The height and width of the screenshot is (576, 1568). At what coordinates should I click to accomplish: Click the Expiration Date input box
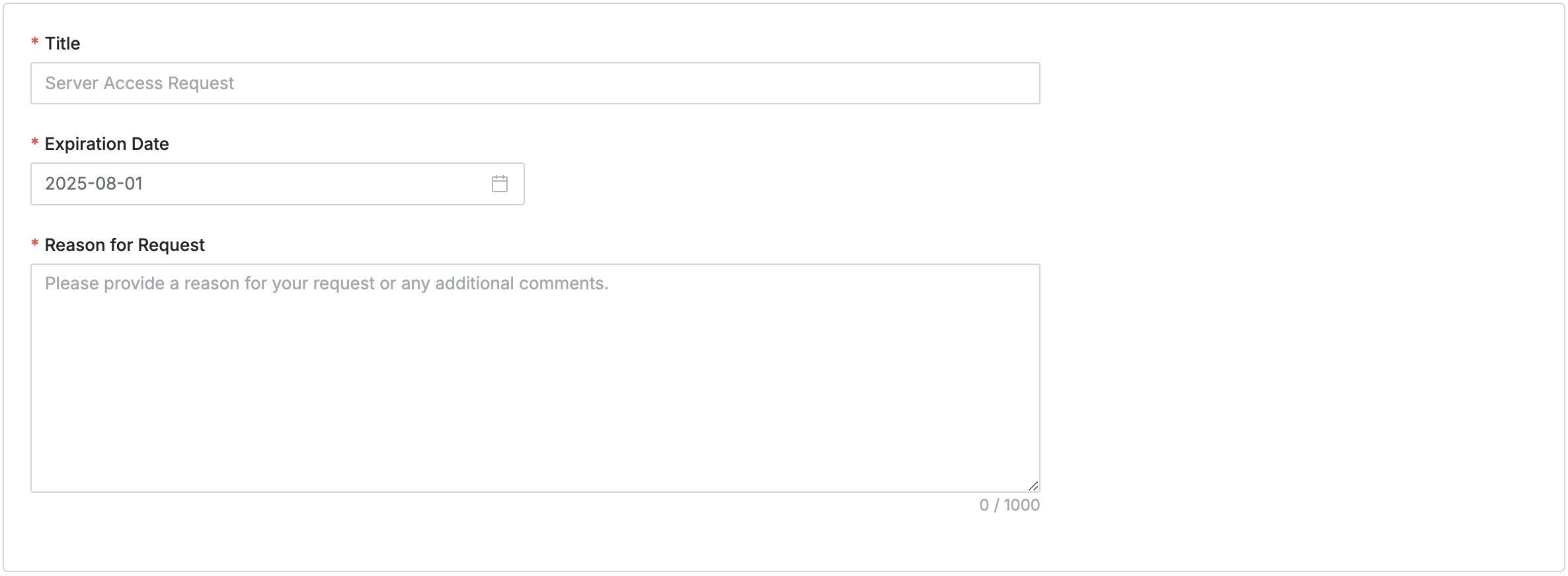[x=264, y=184]
